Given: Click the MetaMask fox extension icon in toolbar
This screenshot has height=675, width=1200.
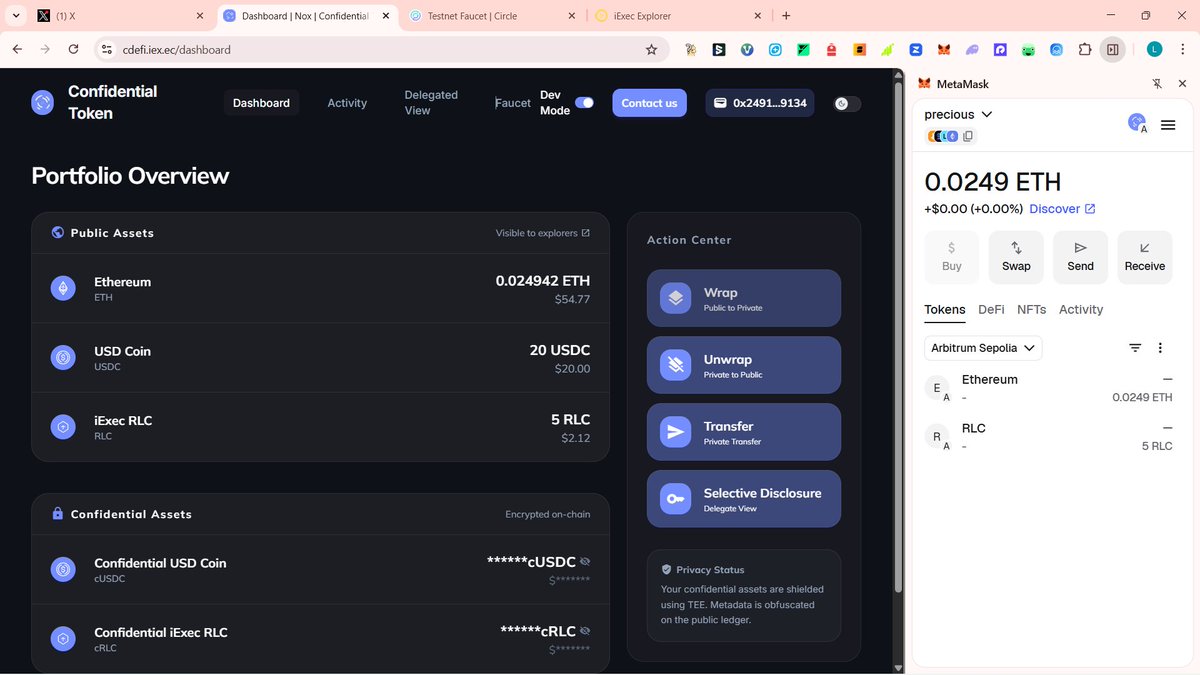Looking at the screenshot, I should point(943,49).
